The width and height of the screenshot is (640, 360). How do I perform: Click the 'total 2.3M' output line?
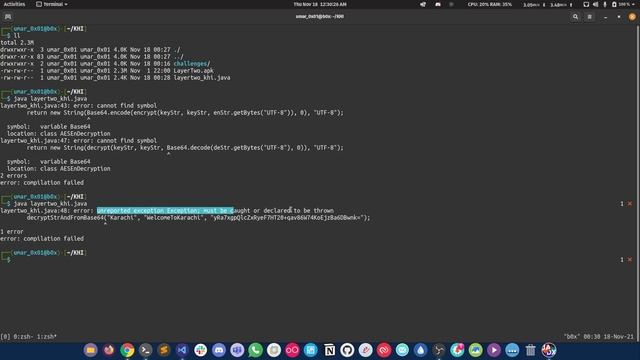pos(17,42)
